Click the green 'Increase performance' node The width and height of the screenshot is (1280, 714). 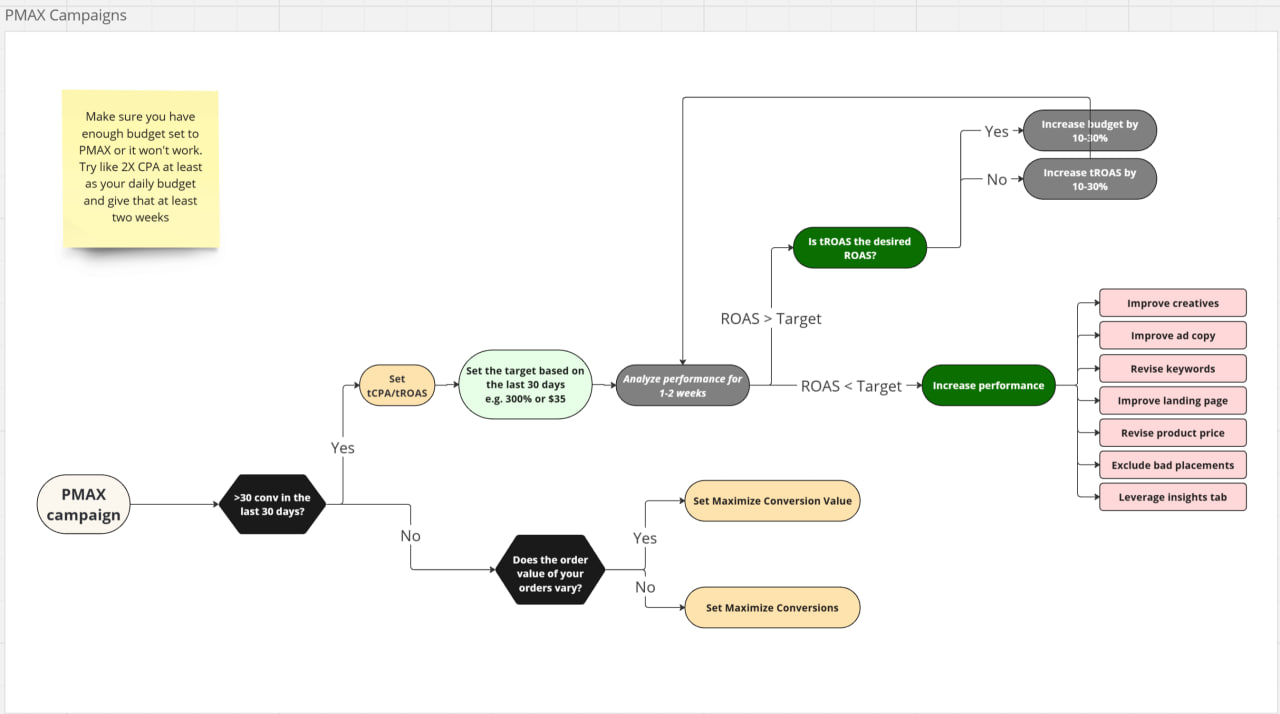click(987, 385)
